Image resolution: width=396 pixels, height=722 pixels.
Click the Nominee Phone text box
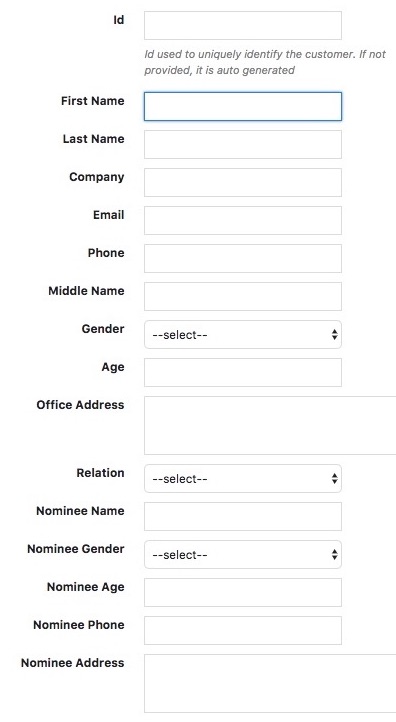pyautogui.click(x=243, y=630)
